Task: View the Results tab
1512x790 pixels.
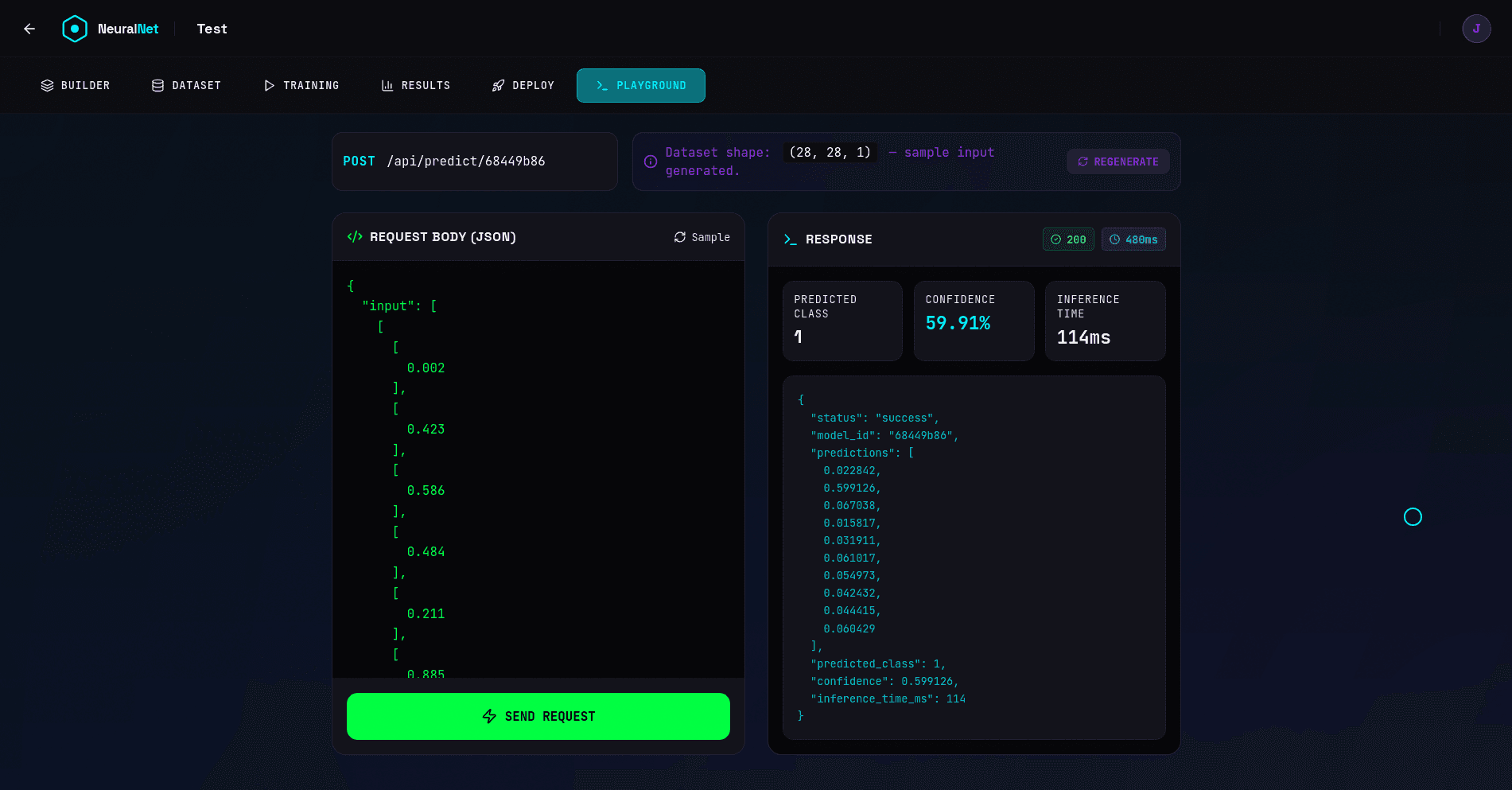Action: pyautogui.click(x=416, y=86)
